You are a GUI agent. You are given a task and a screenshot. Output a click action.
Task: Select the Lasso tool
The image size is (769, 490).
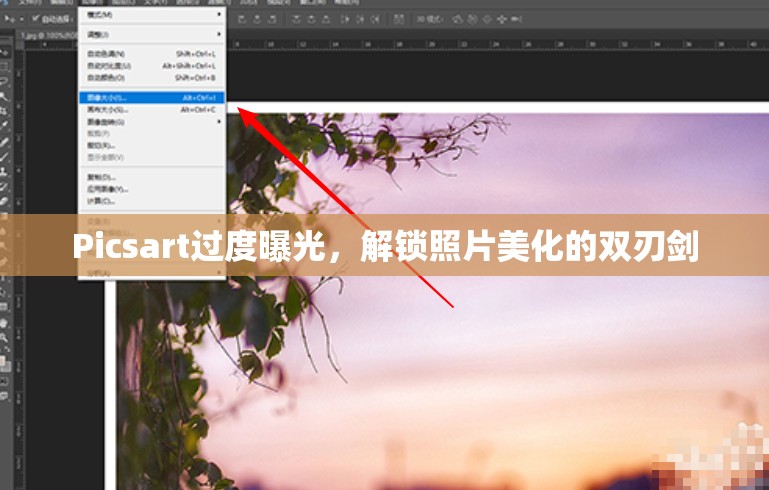pyautogui.click(x=5, y=81)
